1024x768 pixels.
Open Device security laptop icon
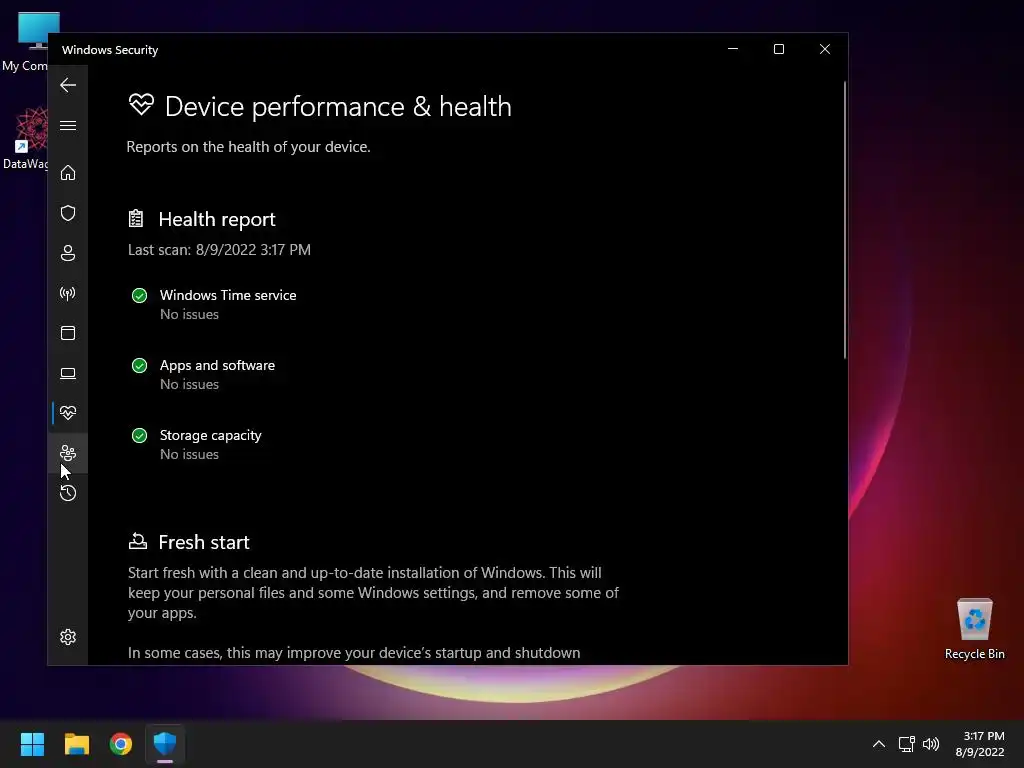[x=68, y=374]
